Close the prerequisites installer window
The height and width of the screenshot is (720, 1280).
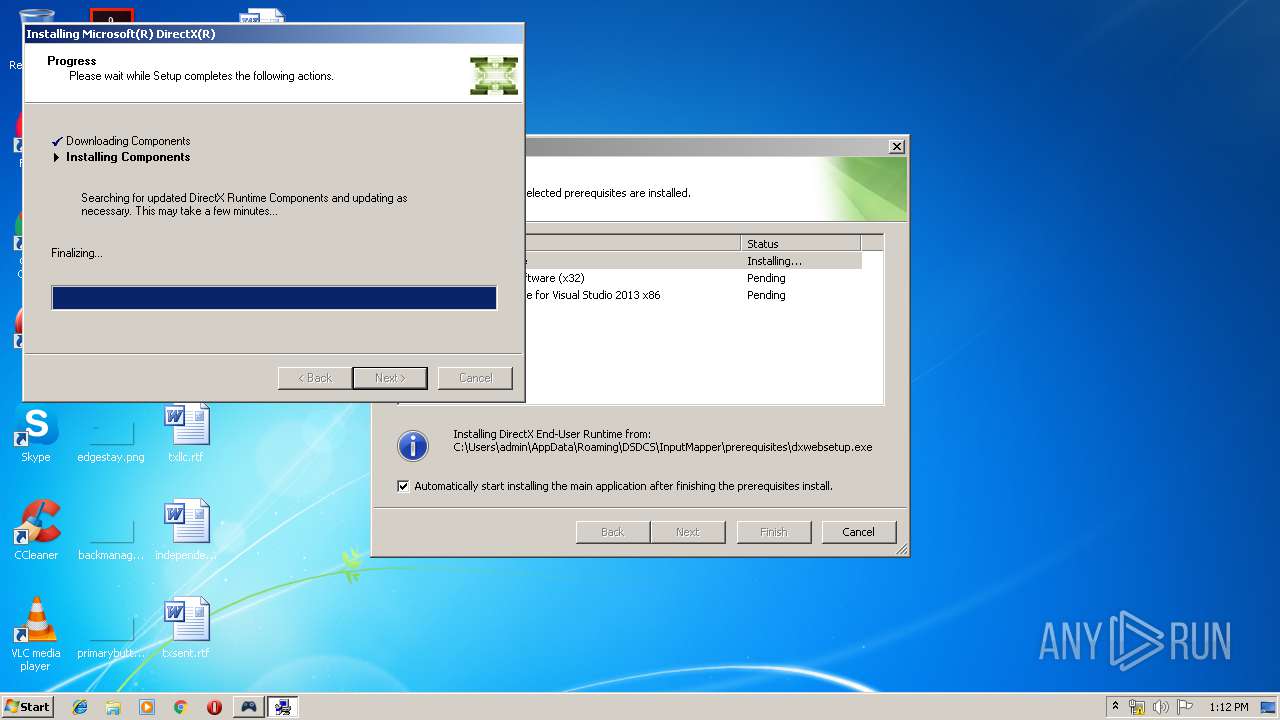897,147
